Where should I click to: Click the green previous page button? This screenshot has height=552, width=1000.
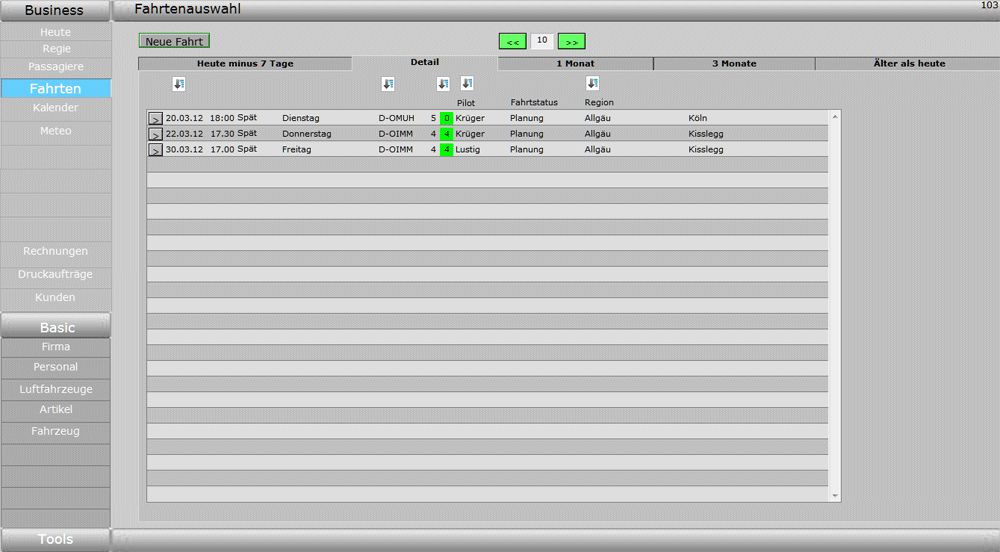(x=512, y=42)
